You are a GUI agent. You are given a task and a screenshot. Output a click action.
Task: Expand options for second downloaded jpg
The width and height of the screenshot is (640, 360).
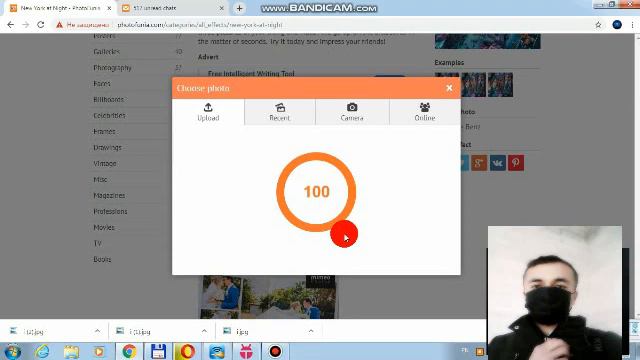[204, 331]
